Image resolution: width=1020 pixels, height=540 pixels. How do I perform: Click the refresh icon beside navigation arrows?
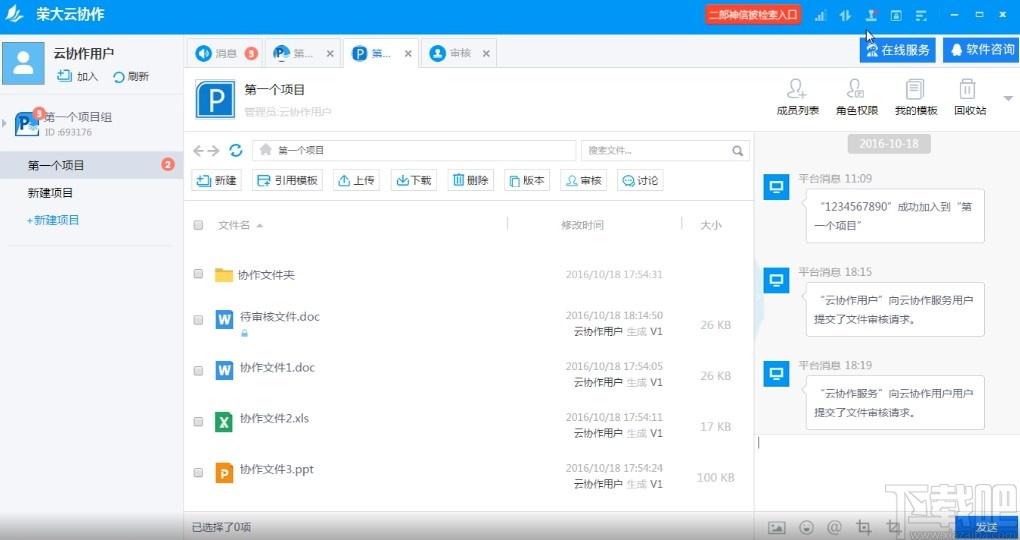(236, 150)
